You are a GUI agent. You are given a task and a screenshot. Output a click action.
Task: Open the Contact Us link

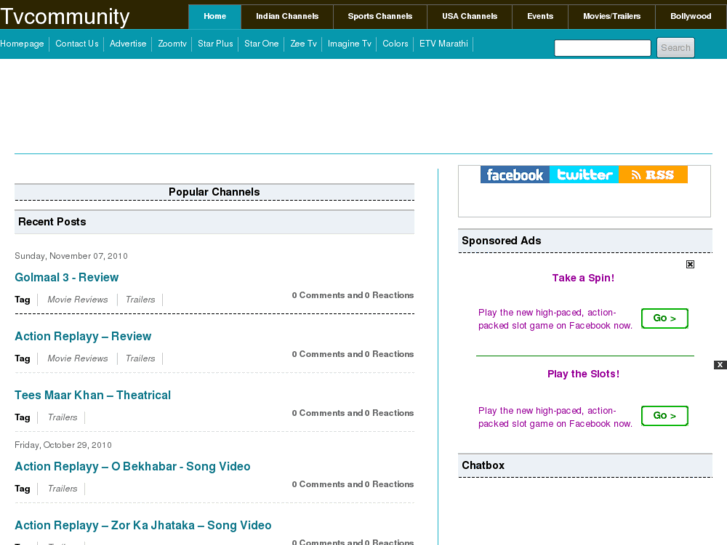(x=77, y=44)
